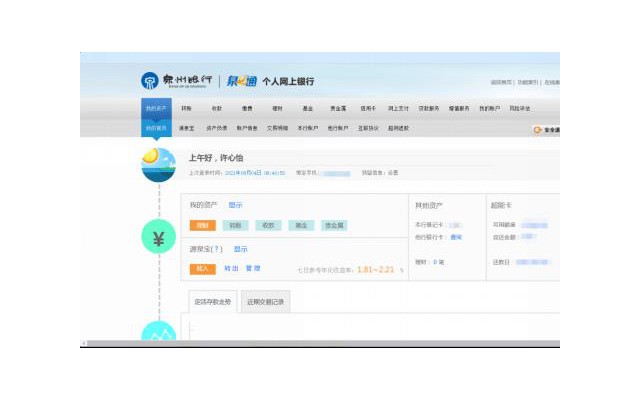Click the 泉e通 brand logo
This screenshot has width=640, height=400.
click(242, 81)
